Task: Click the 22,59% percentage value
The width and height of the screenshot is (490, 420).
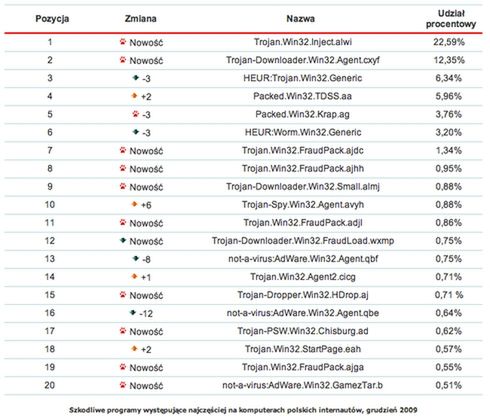Action: pos(449,42)
